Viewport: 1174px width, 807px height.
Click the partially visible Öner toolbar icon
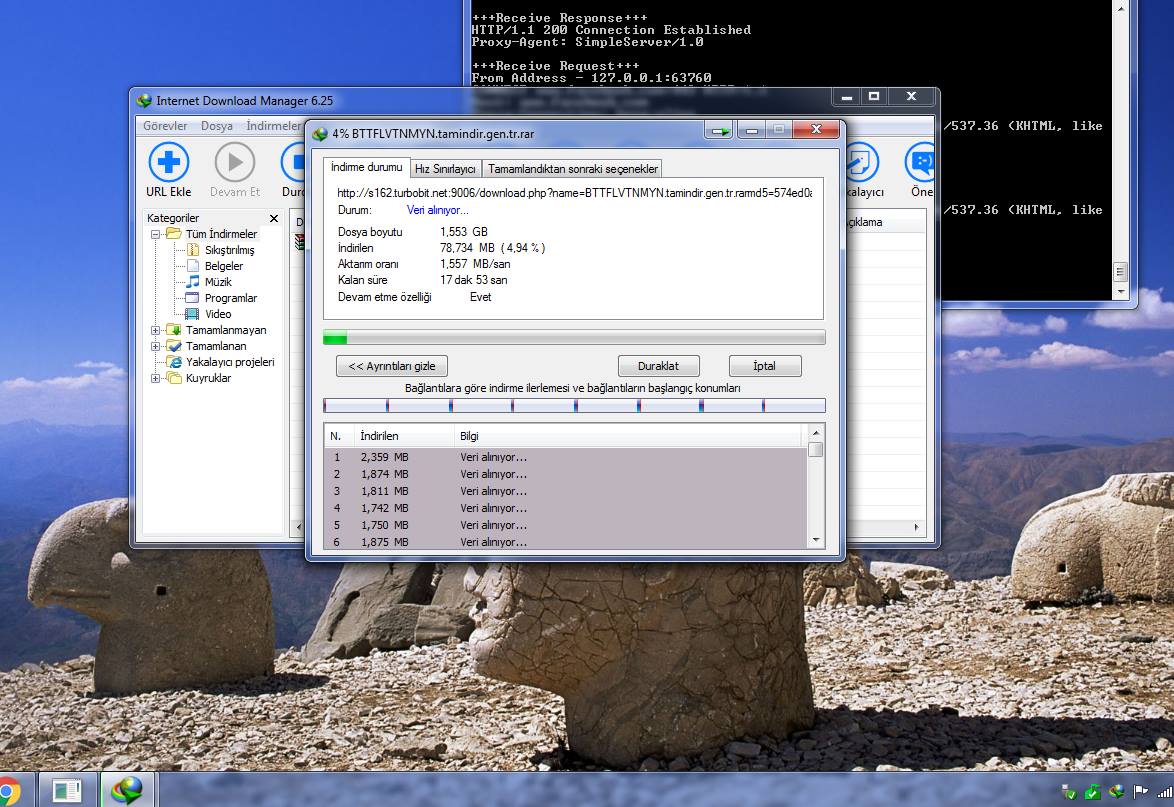(x=920, y=161)
